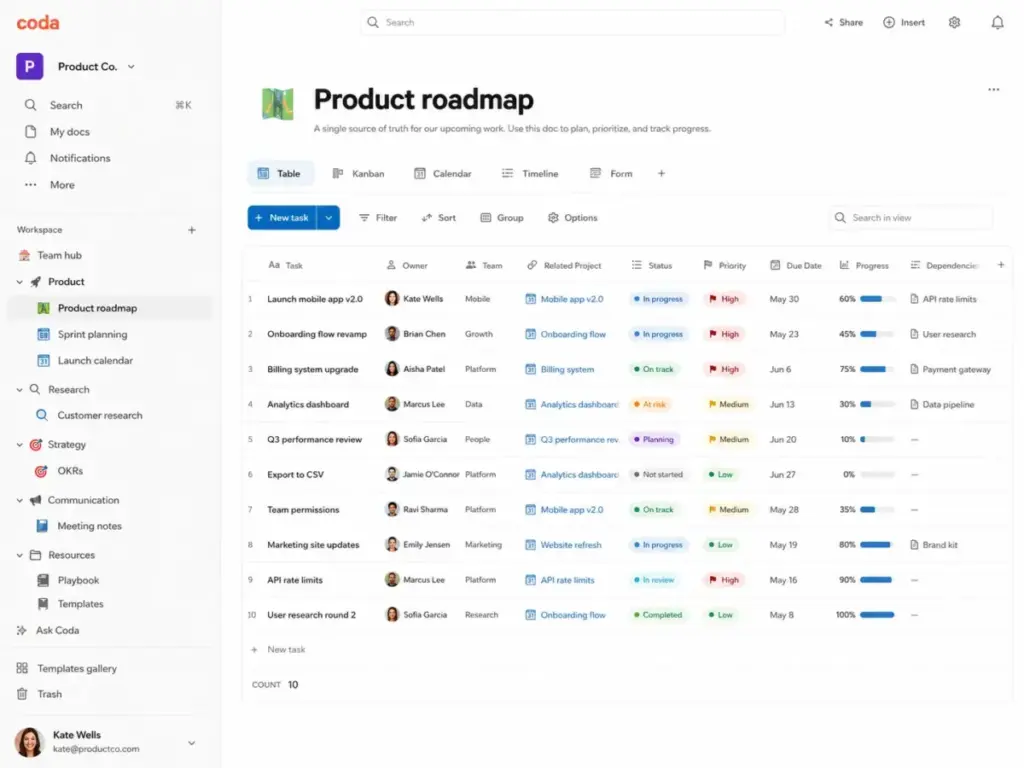Open the New task dropdown arrow

click(328, 217)
